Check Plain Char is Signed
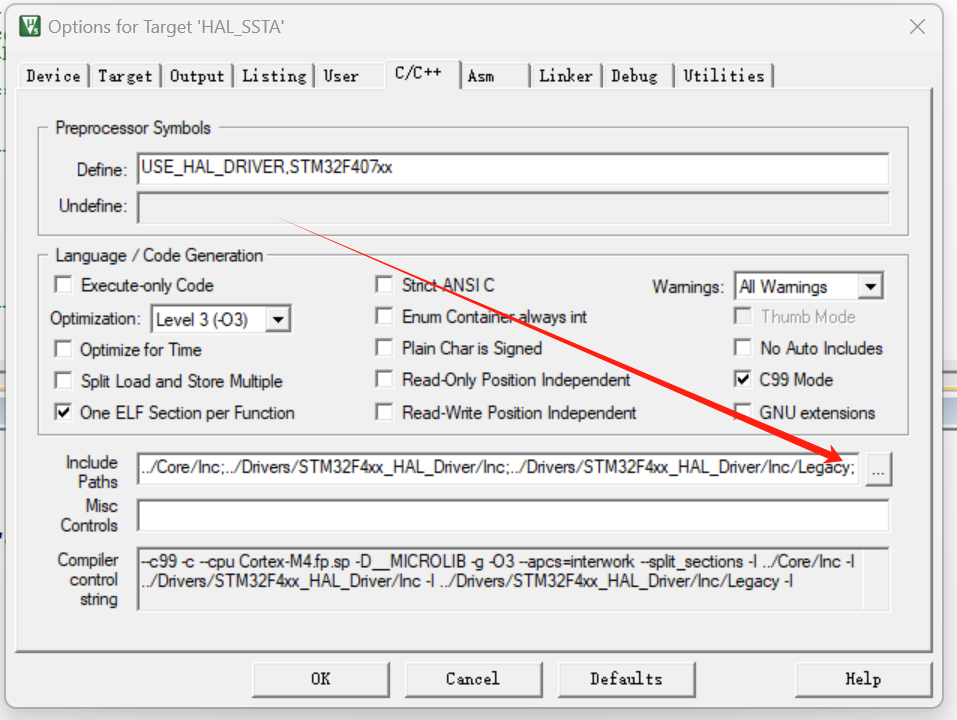The height and width of the screenshot is (720, 957). click(384, 349)
